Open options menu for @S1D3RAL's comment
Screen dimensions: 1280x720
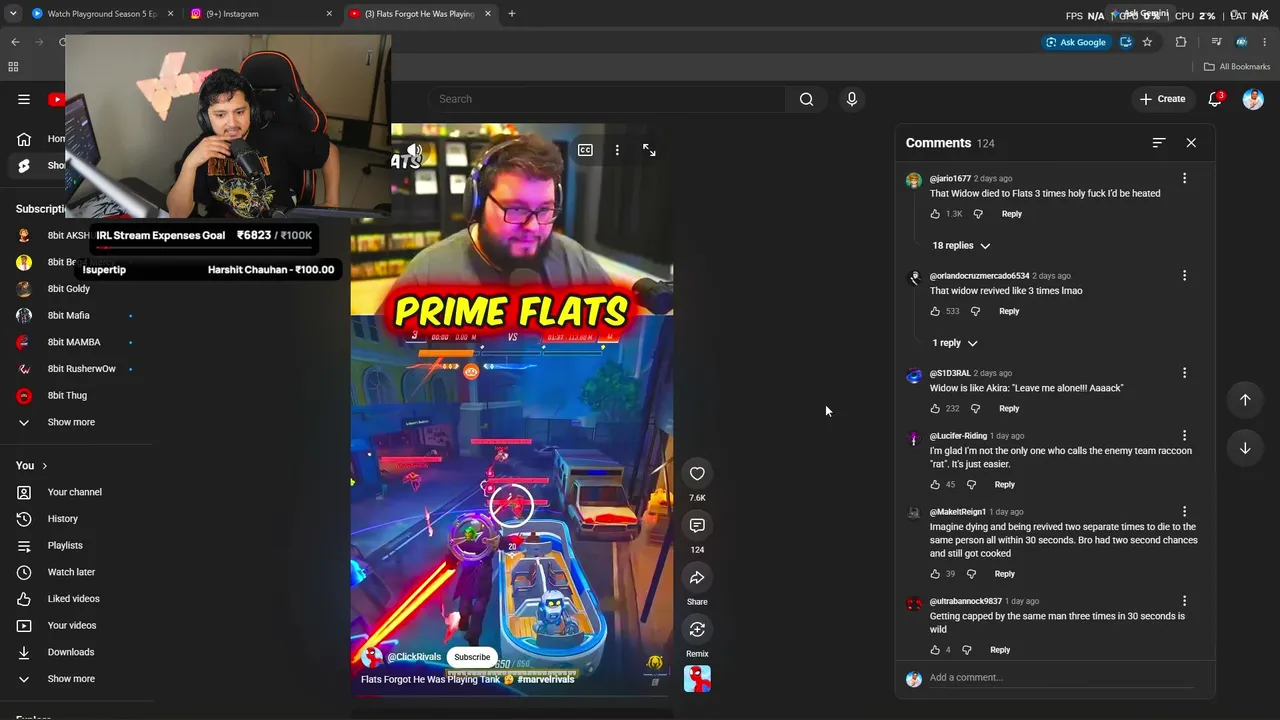point(1185,373)
